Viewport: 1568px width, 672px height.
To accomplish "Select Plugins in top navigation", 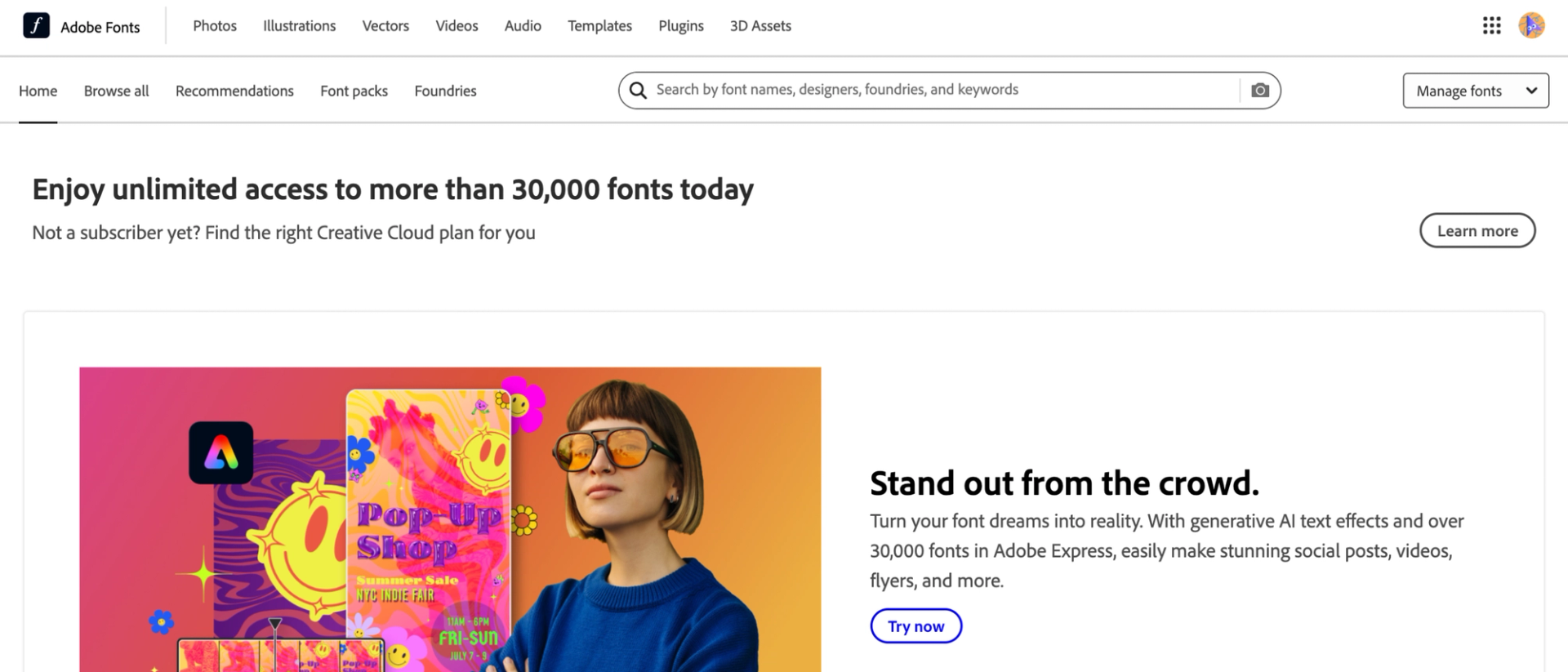I will (681, 26).
